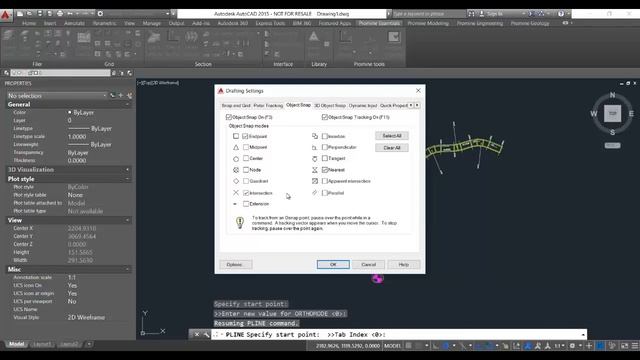Switch to Snap and Grid tab
The image size is (640, 360).
pyautogui.click(x=236, y=105)
